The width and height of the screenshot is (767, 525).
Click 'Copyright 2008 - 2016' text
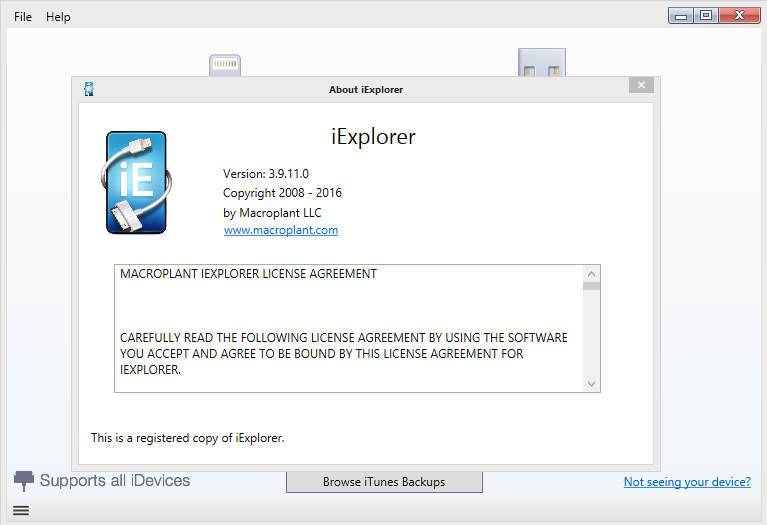(282, 193)
